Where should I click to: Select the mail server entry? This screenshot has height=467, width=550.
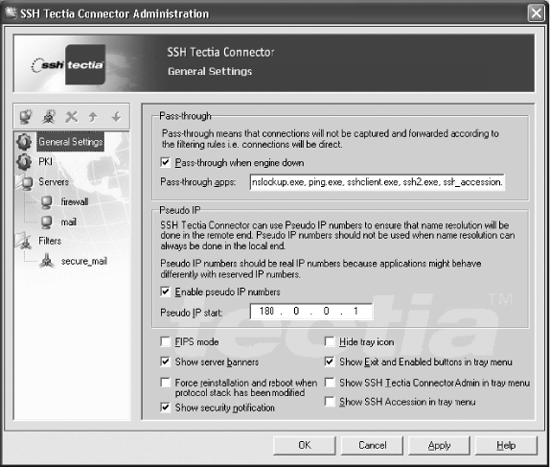tap(68, 222)
